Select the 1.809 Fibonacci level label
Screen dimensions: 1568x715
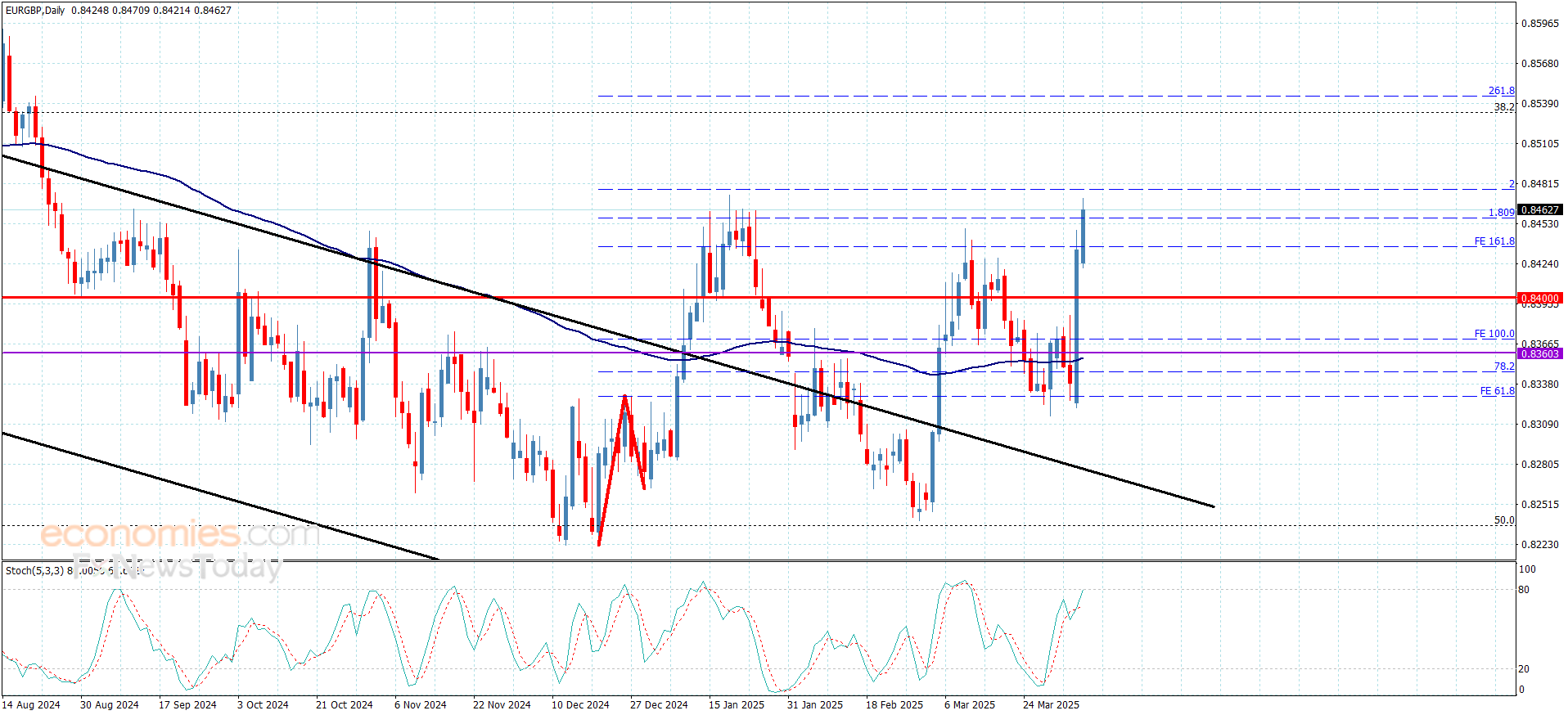click(1501, 213)
